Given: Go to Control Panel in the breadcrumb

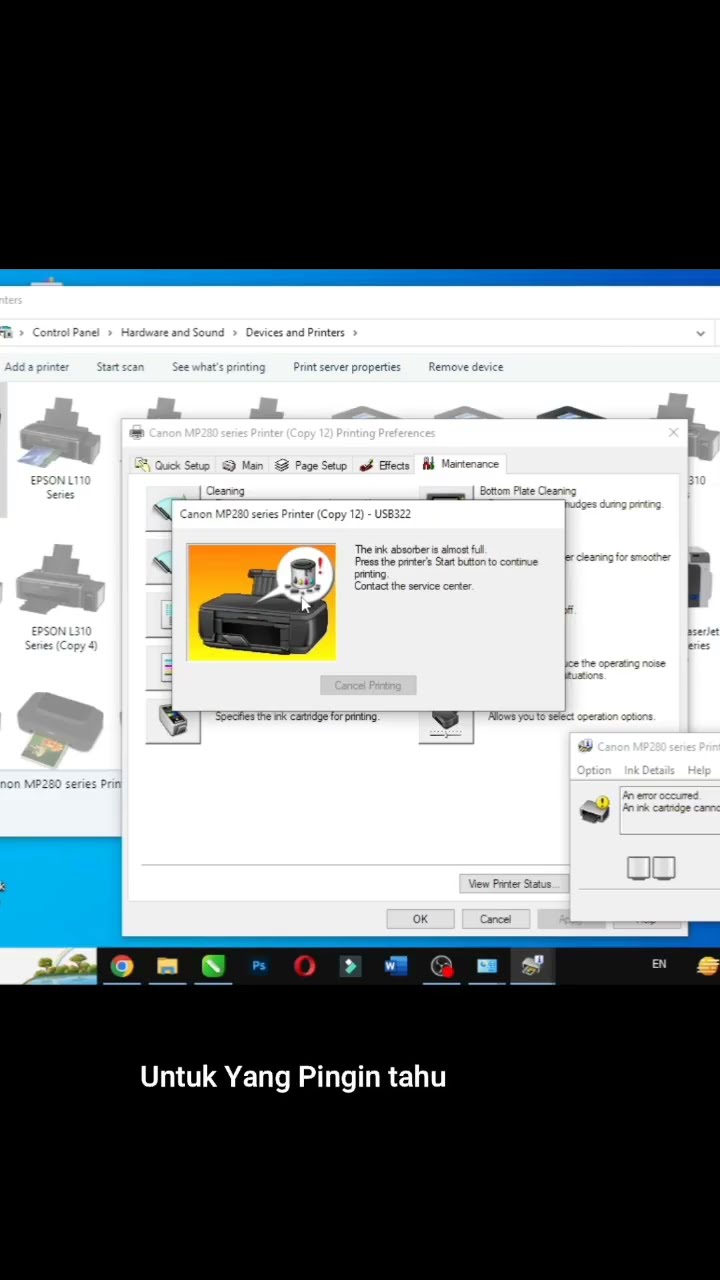Looking at the screenshot, I should pos(66,332).
